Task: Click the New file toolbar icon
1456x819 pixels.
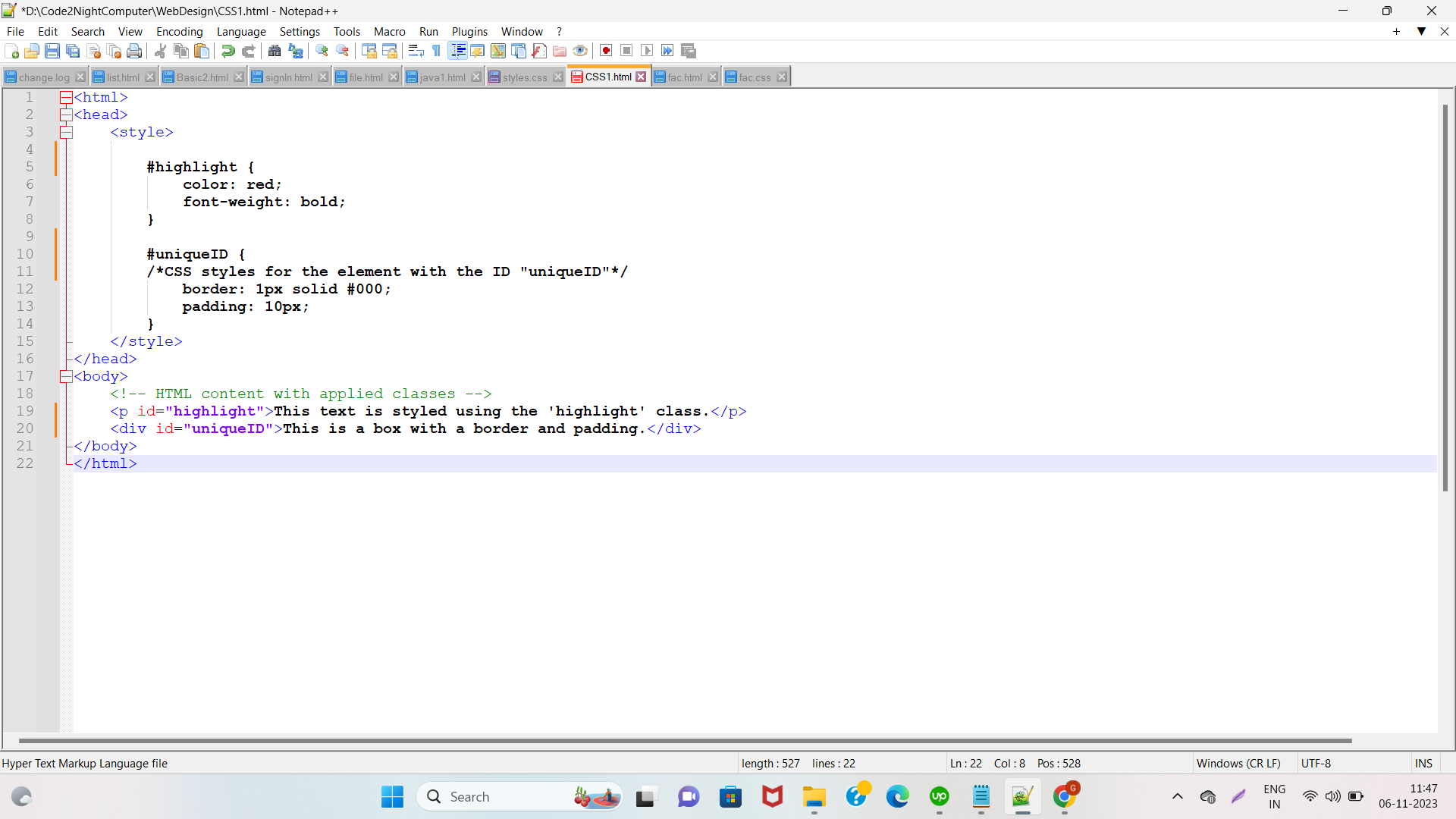Action: pos(11,51)
